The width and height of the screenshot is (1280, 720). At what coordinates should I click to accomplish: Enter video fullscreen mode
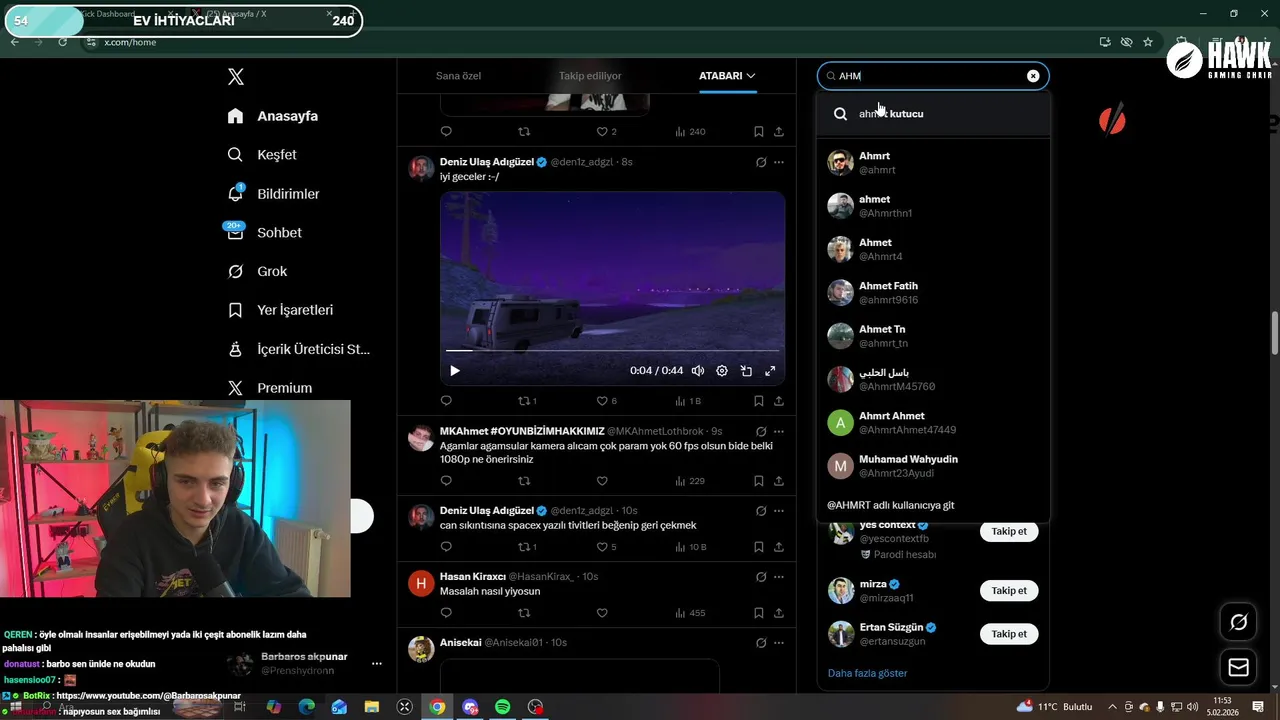770,371
